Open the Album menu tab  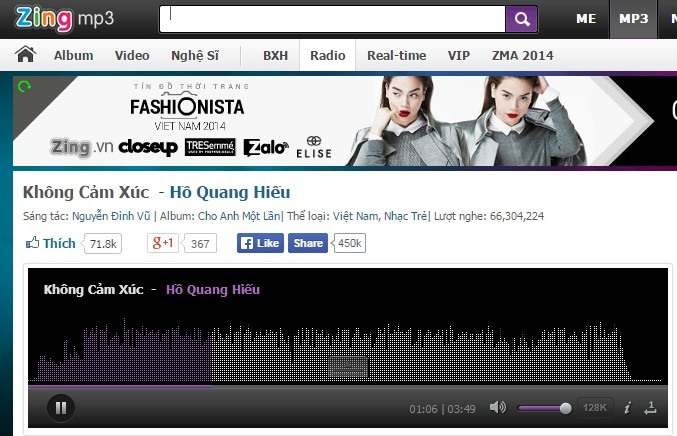tap(74, 55)
